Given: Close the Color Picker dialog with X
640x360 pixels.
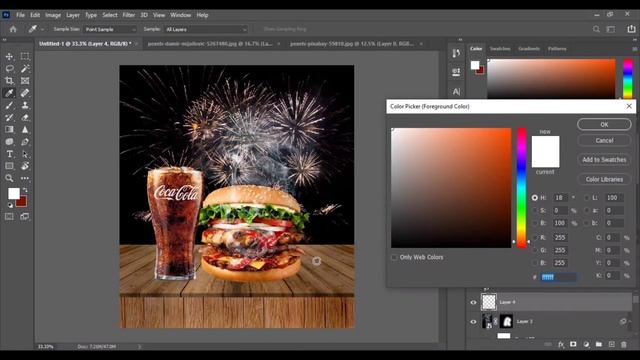Looking at the screenshot, I should (x=629, y=106).
